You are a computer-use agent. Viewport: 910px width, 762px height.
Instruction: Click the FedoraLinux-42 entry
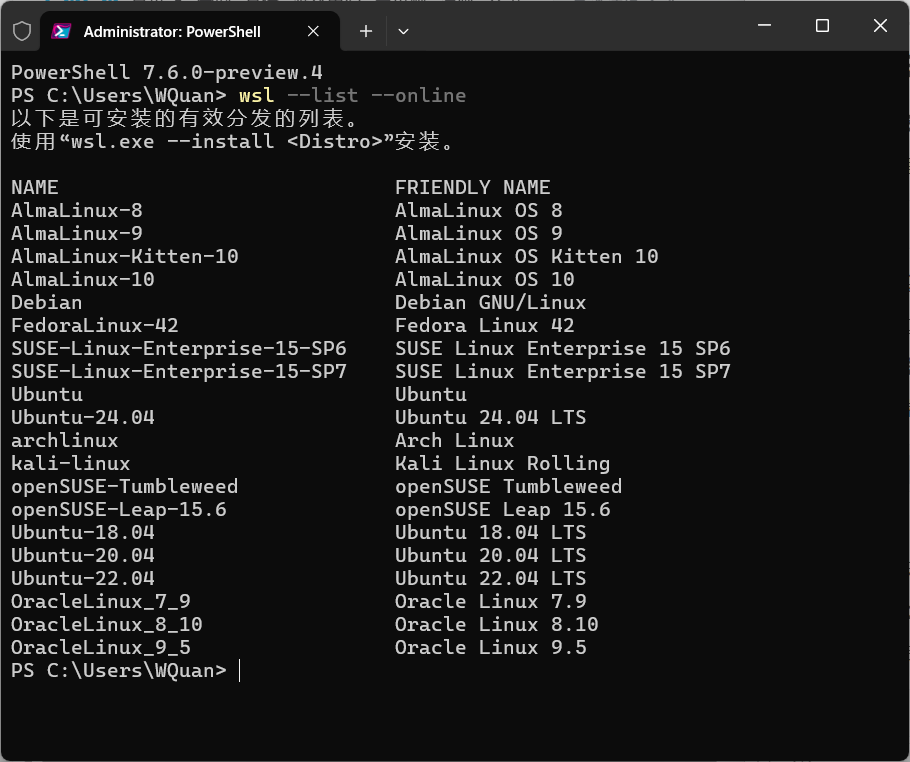95,326
